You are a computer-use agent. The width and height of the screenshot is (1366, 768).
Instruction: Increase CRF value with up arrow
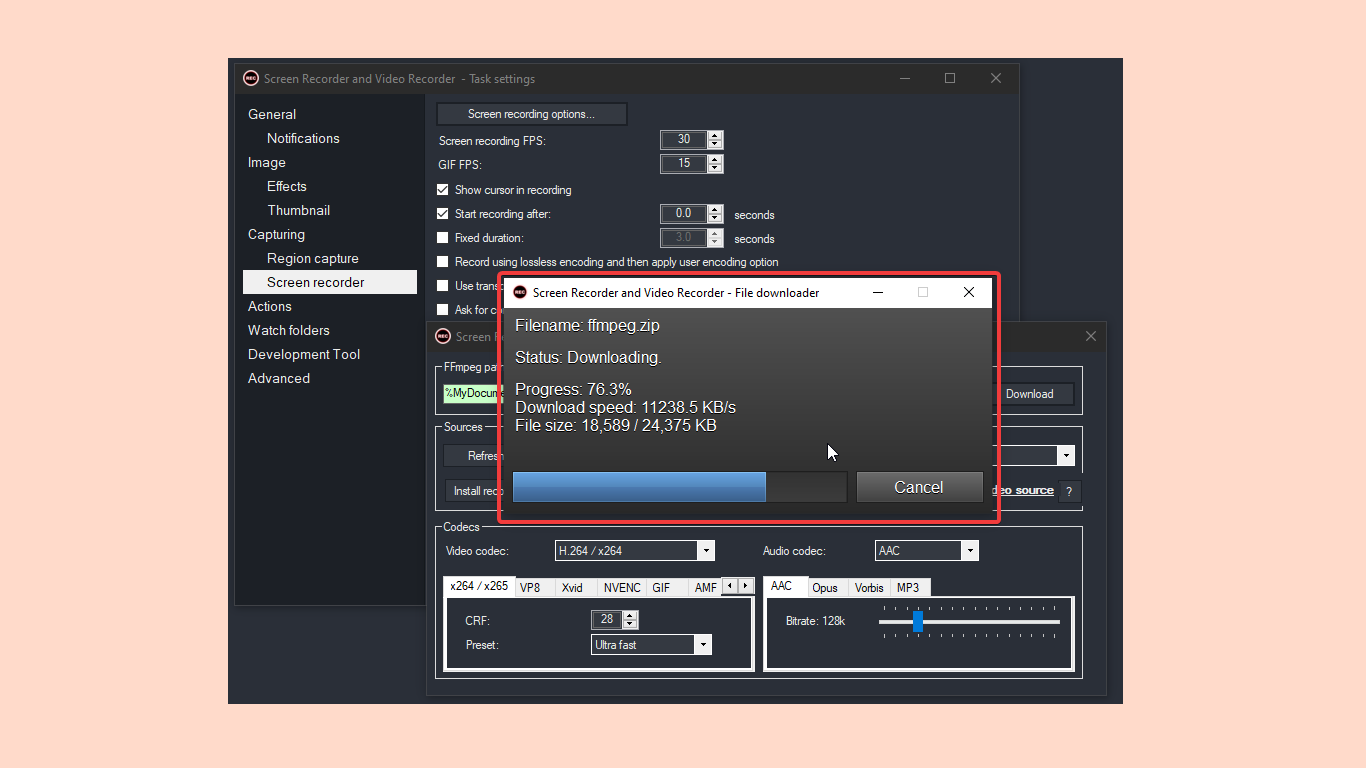[x=630, y=615]
